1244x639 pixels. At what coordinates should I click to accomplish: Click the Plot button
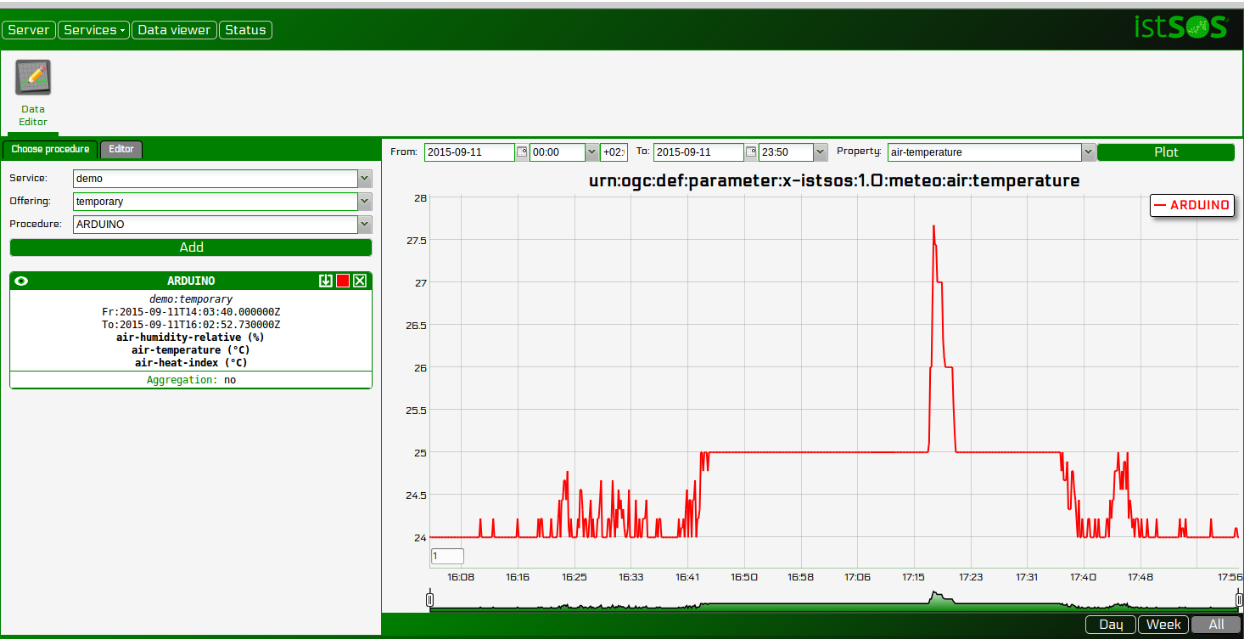coord(1166,152)
